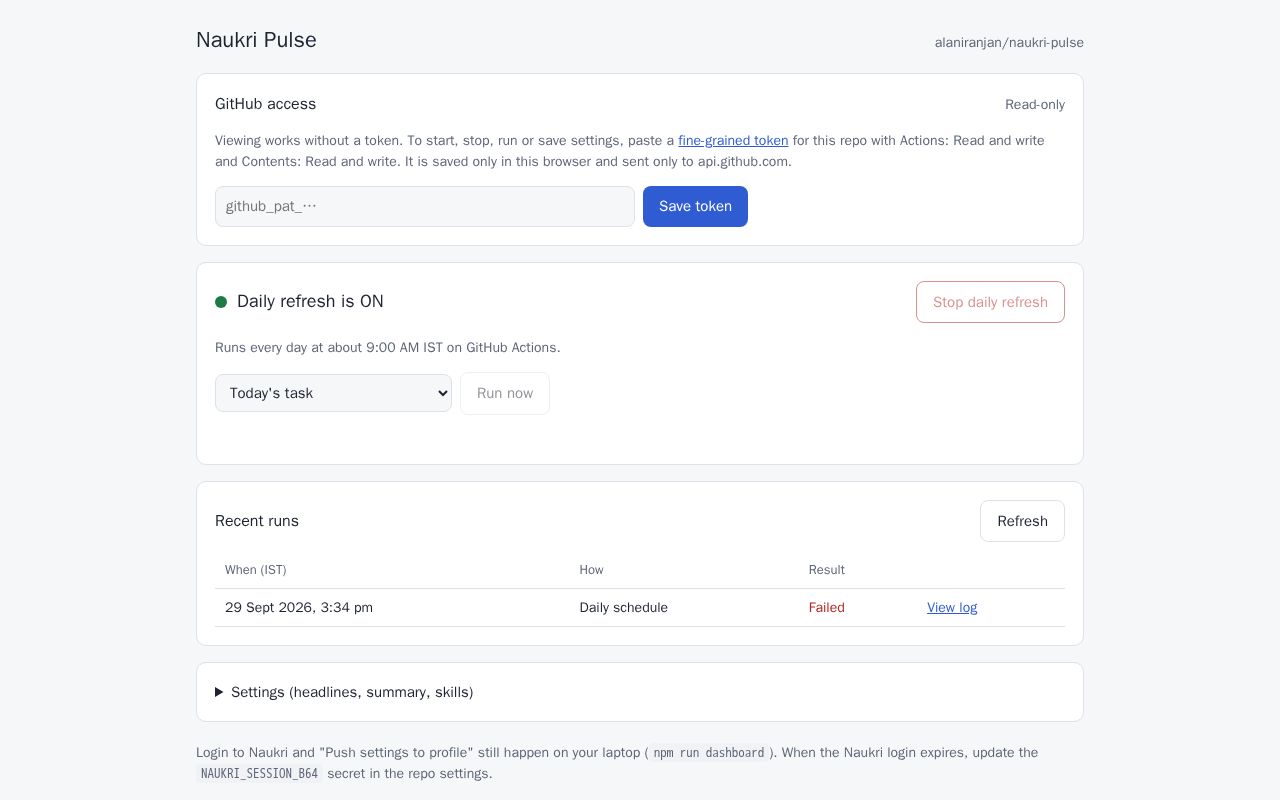Click the alaniranjan/naukri-pulse repo name

[1009, 42]
